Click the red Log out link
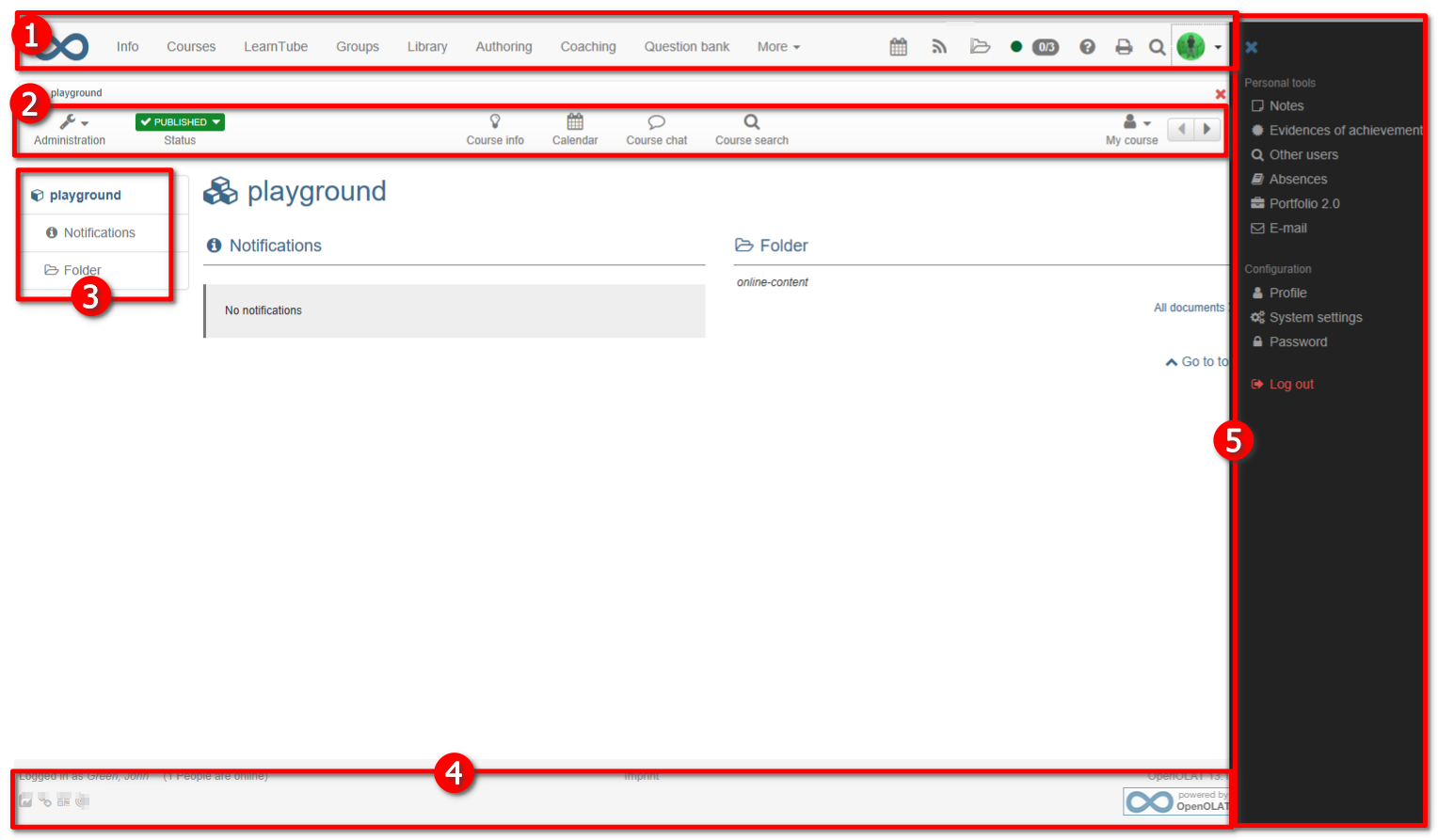This screenshot has height=840, width=1438. tap(1290, 384)
